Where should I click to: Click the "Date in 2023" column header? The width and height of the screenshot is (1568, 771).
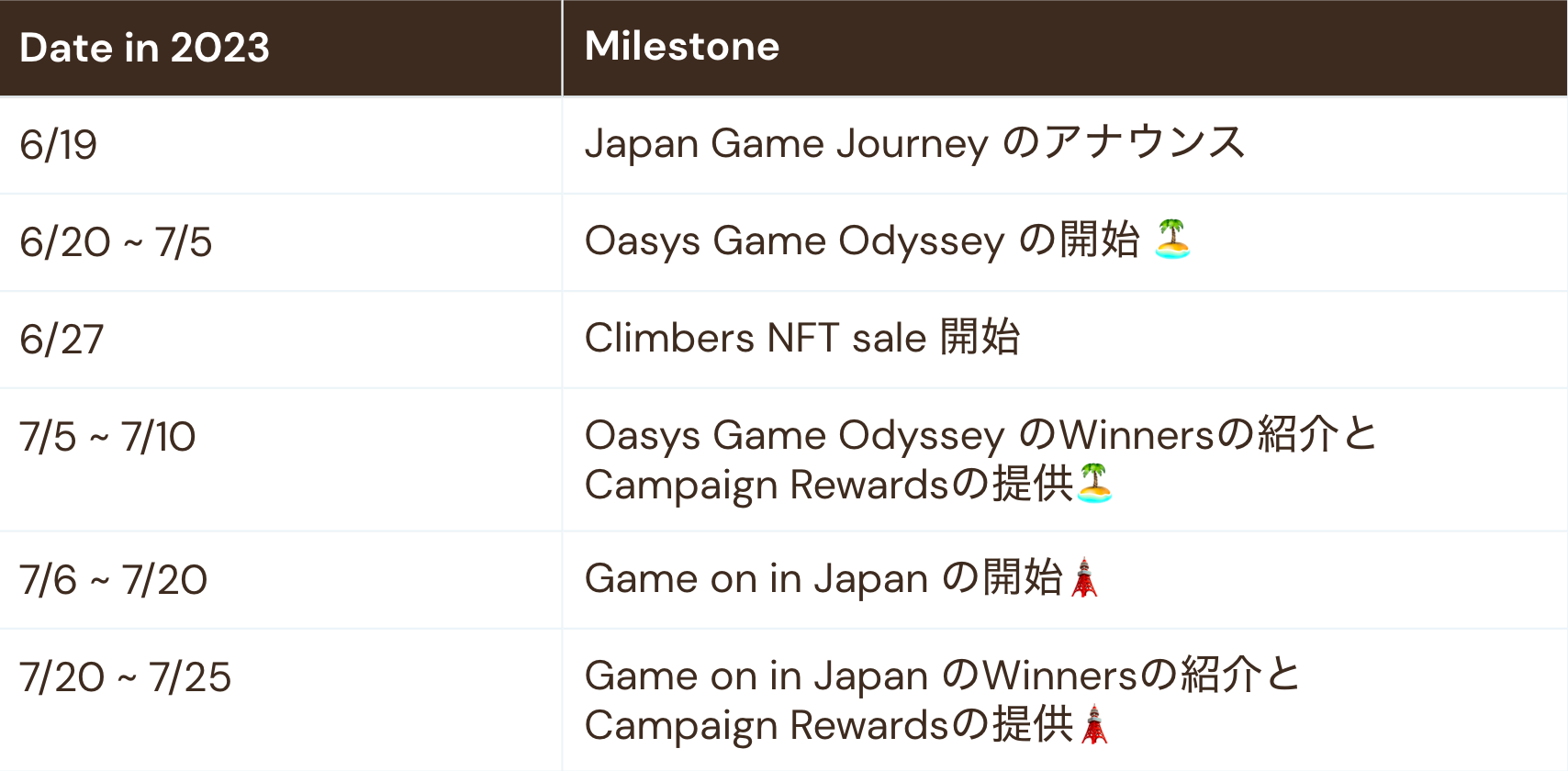pos(144,48)
